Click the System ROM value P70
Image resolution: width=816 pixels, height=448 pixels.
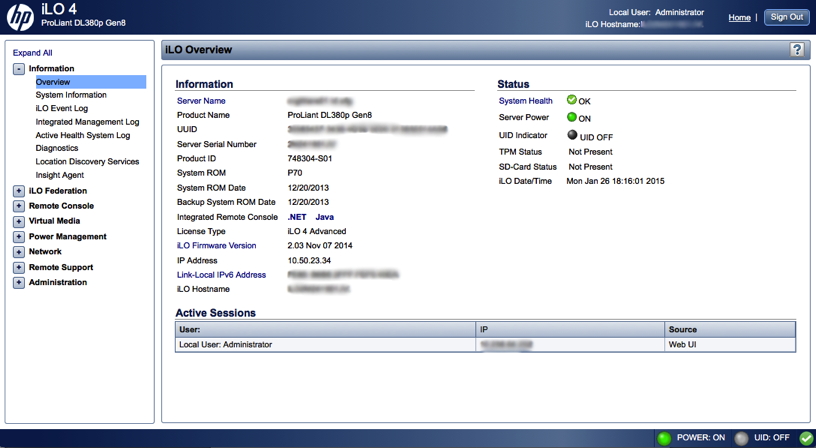pyautogui.click(x=295, y=173)
